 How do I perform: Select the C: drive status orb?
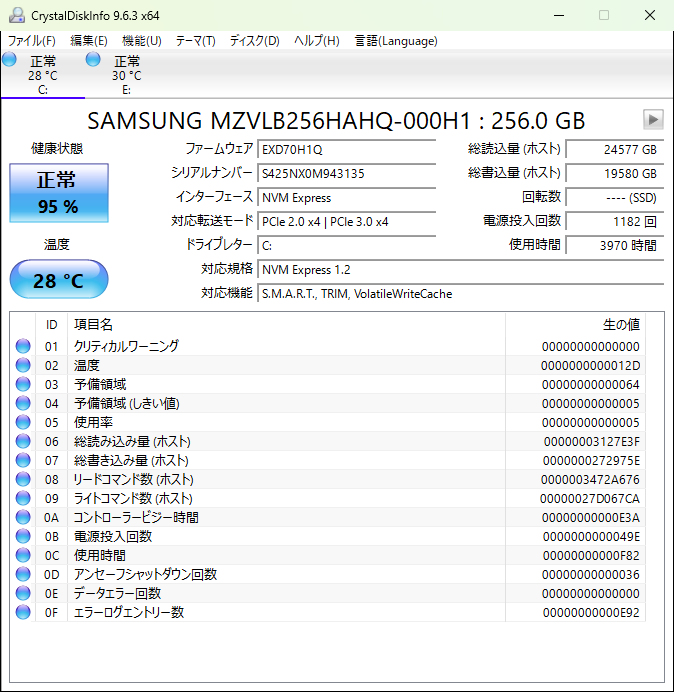pyautogui.click(x=10, y=61)
